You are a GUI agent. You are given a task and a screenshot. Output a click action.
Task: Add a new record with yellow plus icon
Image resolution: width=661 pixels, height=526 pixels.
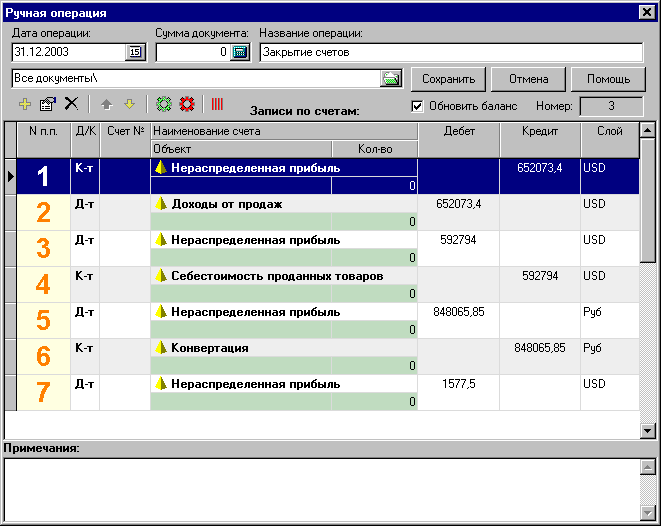25,104
